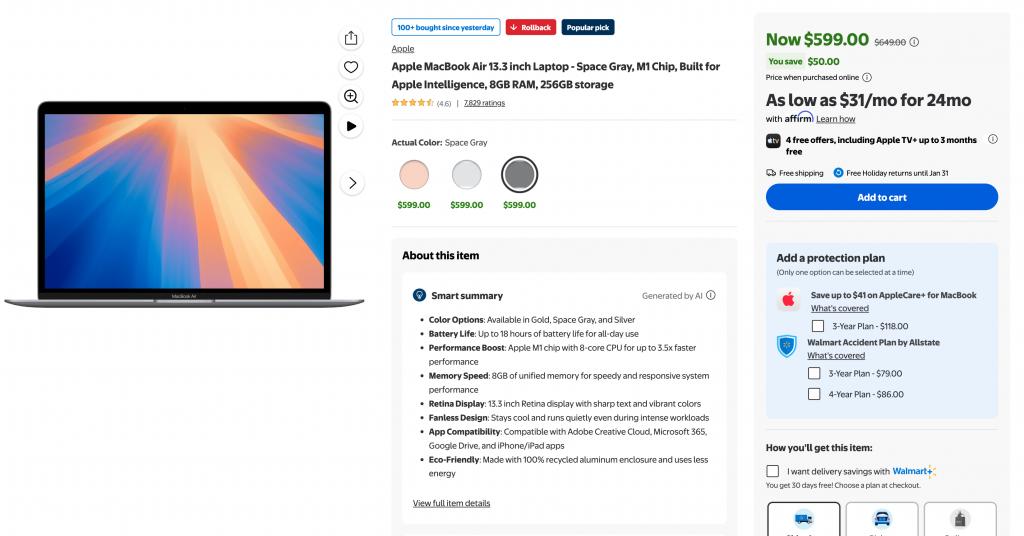1024x536 pixels.
Task: Open View full item details link
Action: coord(451,503)
